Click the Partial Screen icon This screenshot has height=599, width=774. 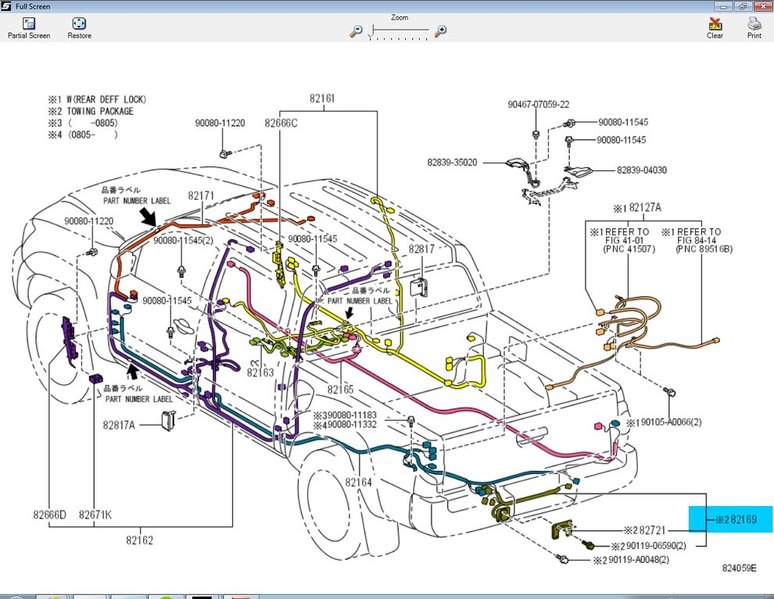tap(29, 23)
